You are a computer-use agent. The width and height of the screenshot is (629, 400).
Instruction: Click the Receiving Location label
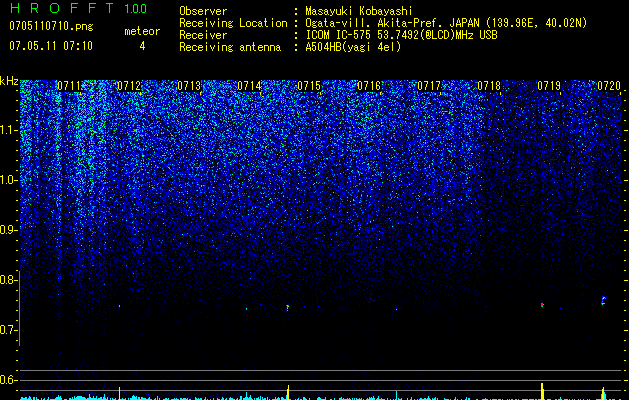(x=233, y=23)
